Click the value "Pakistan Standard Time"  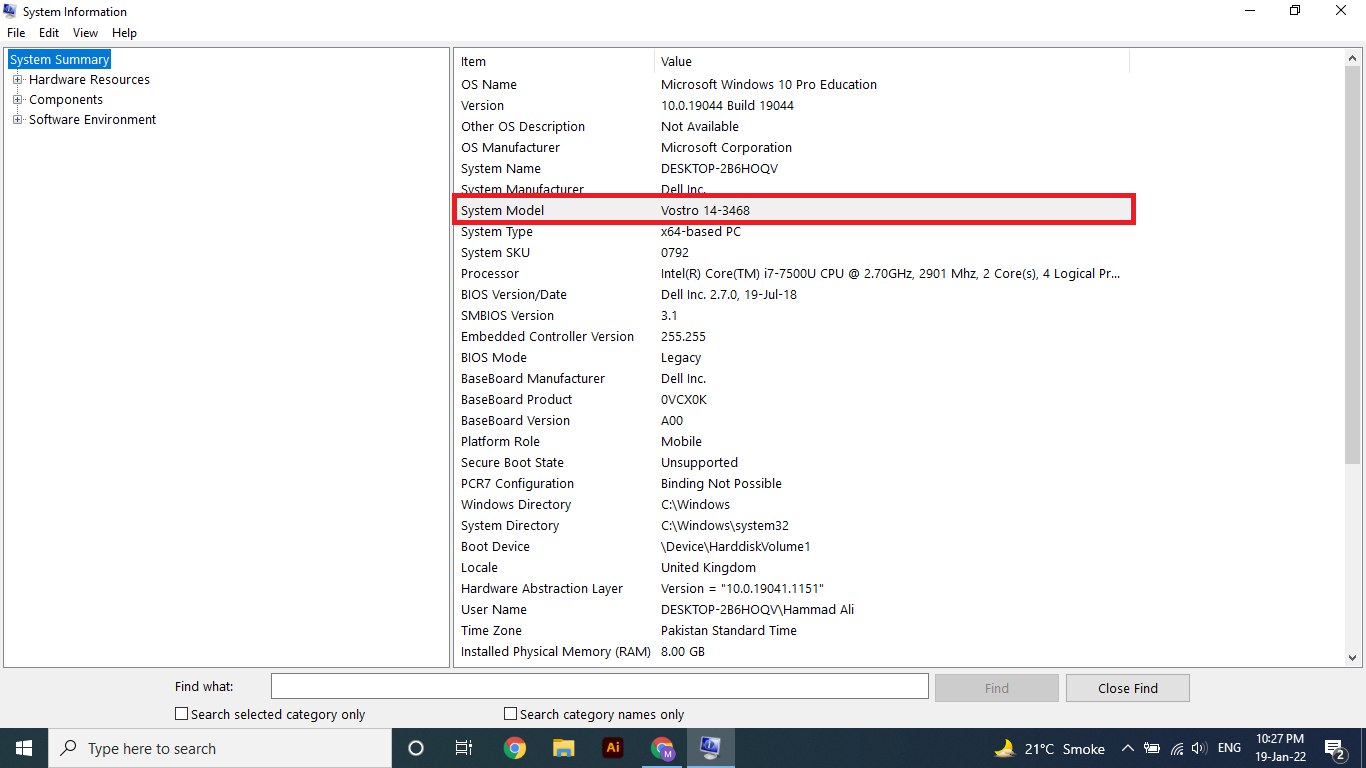click(x=729, y=631)
